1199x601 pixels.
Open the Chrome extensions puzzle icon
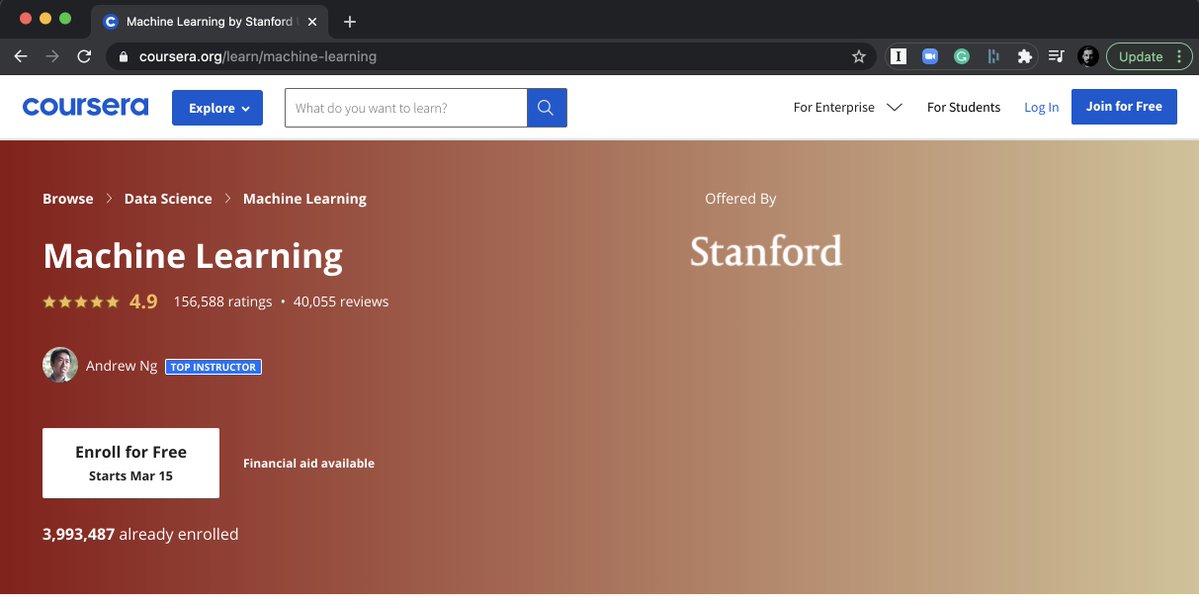pos(1024,56)
